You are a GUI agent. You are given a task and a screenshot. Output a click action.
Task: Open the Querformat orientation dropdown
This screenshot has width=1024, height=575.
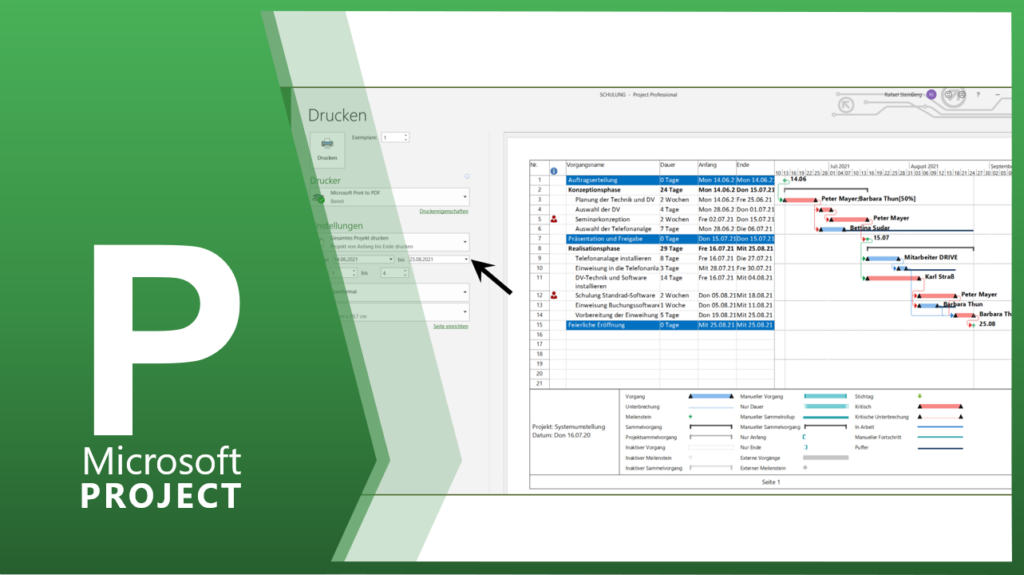[398, 292]
